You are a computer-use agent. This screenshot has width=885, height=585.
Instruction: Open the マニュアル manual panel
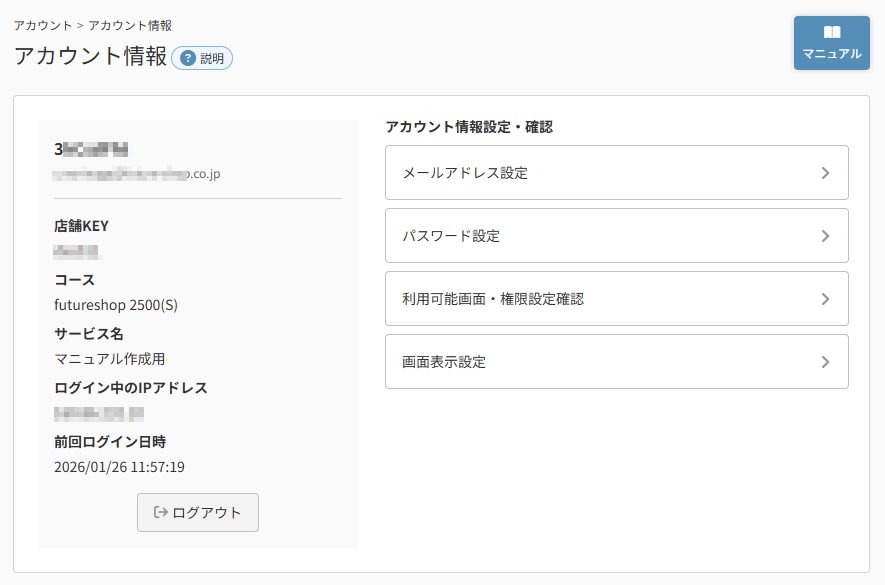[831, 42]
